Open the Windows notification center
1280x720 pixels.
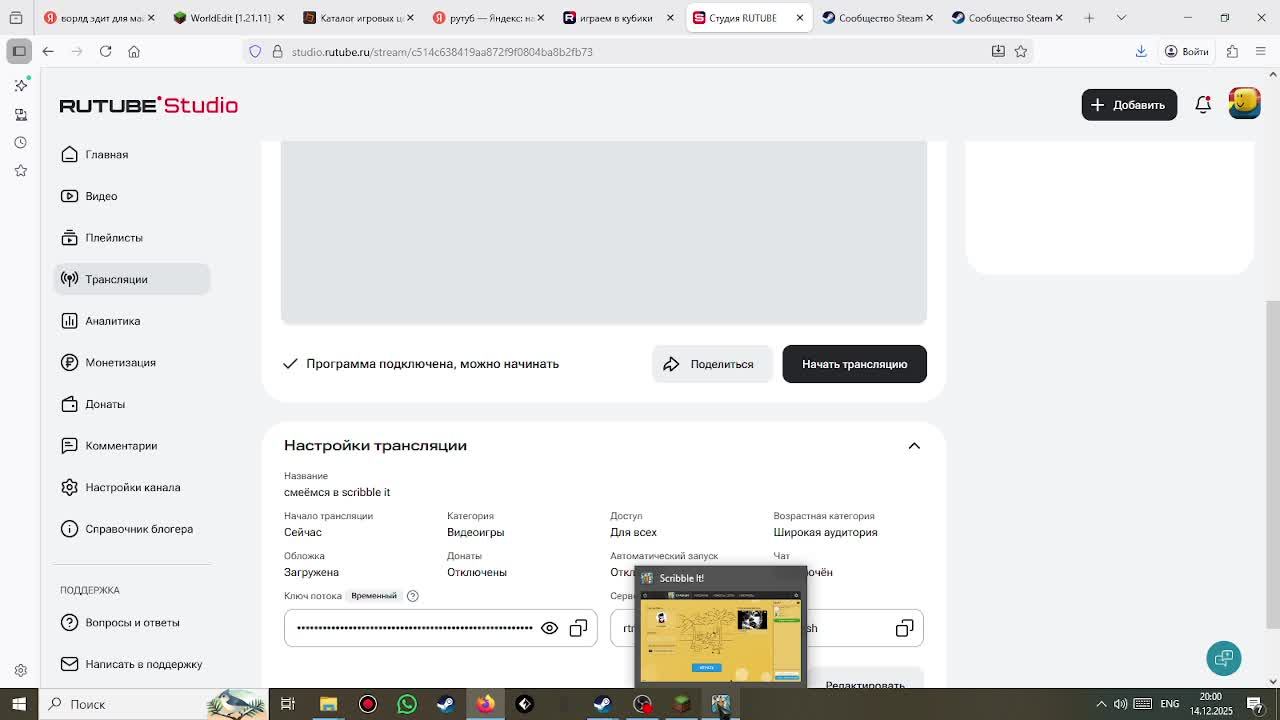pyautogui.click(x=1255, y=704)
